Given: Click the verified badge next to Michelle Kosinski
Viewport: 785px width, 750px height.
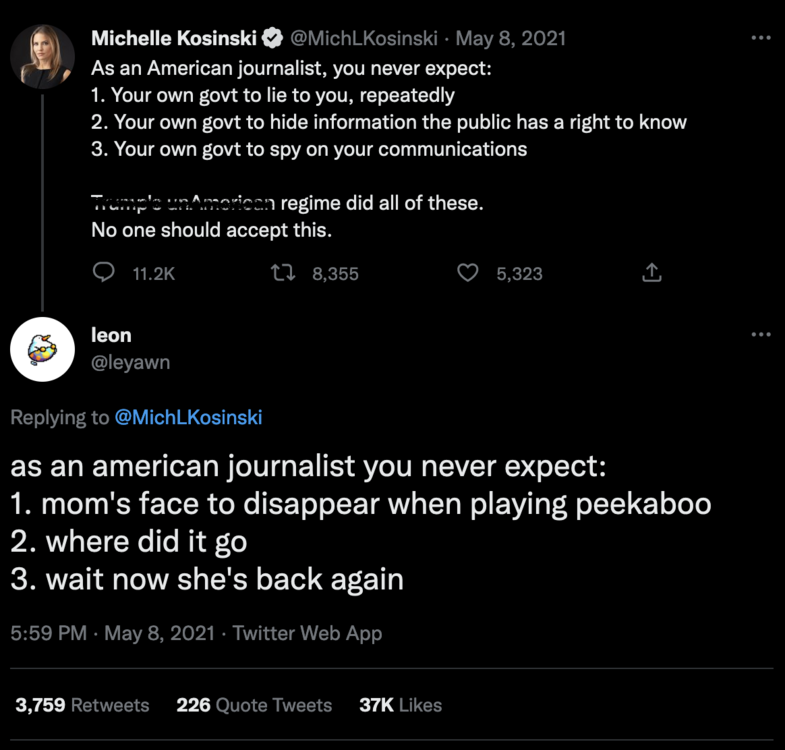Looking at the screenshot, I should coord(272,39).
